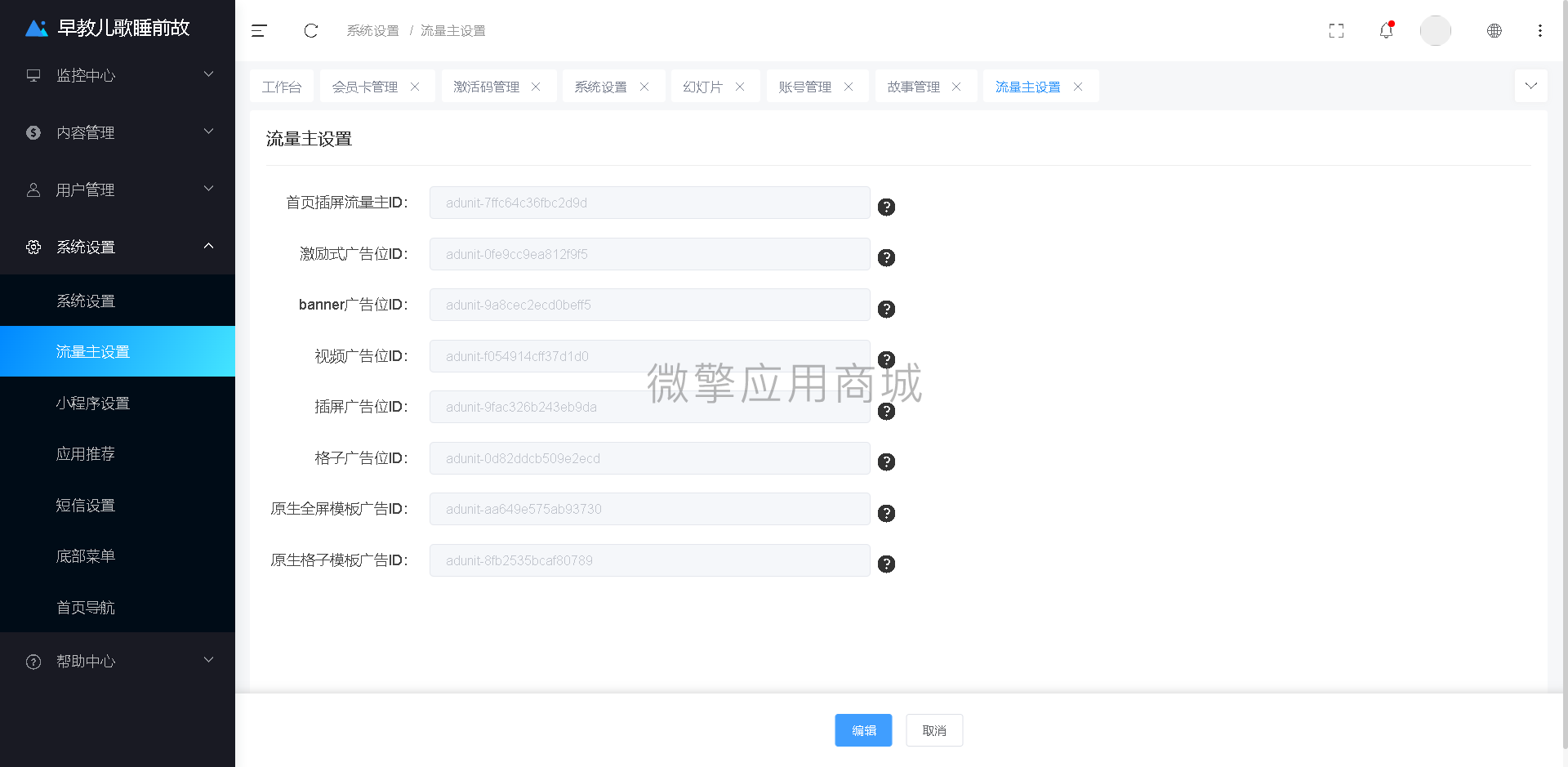Viewport: 1568px width, 767px height.
Task: Click the 原生全屏模板广告ID input field
Action: pyautogui.click(x=650, y=509)
